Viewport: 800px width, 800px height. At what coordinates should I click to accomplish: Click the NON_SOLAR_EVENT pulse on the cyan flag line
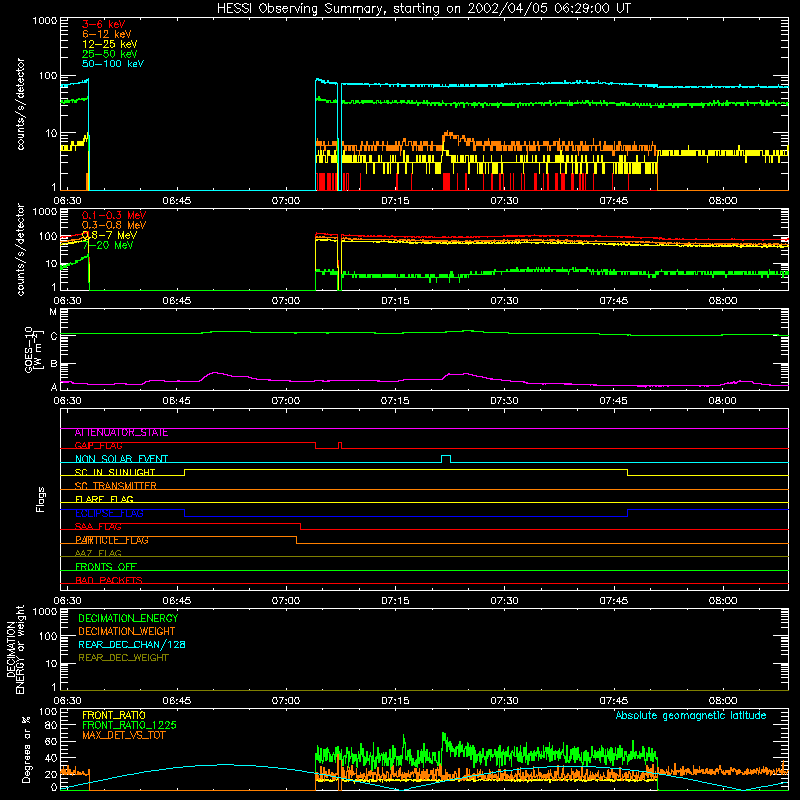[445, 459]
